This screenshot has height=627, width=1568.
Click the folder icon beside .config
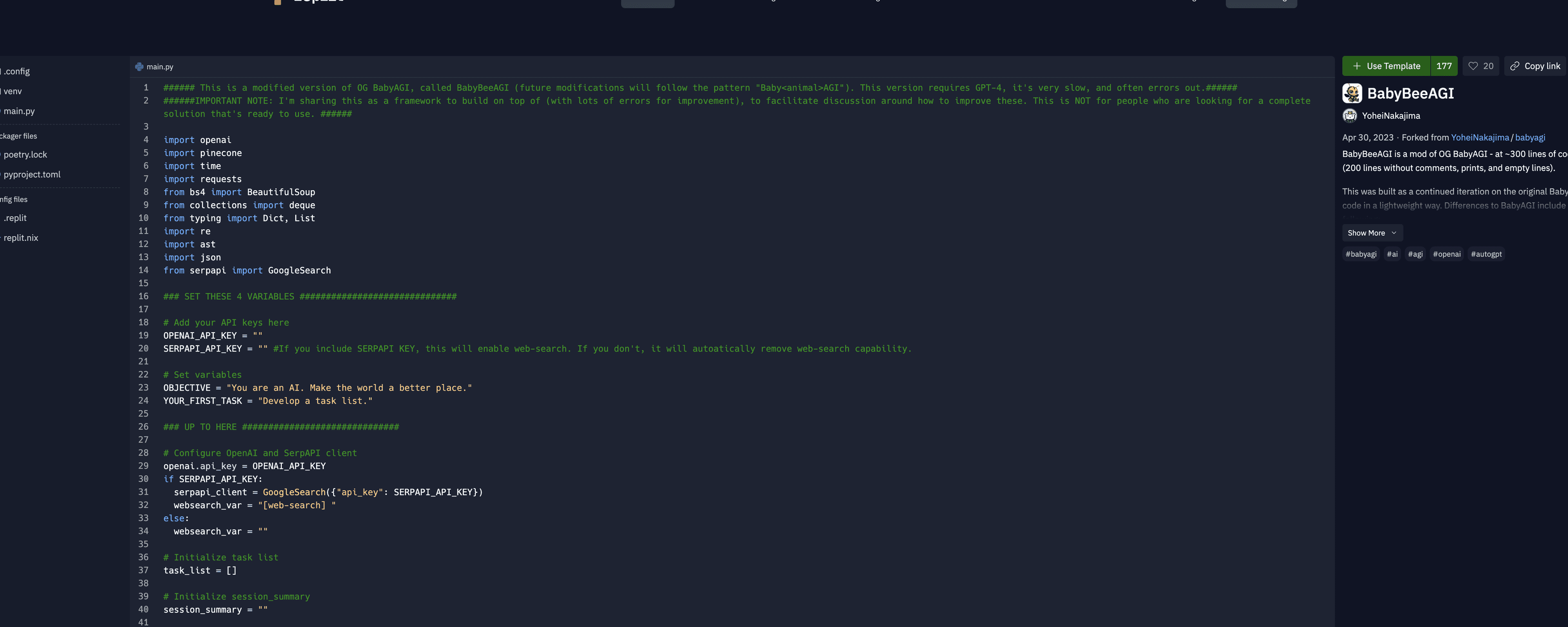point(1,71)
